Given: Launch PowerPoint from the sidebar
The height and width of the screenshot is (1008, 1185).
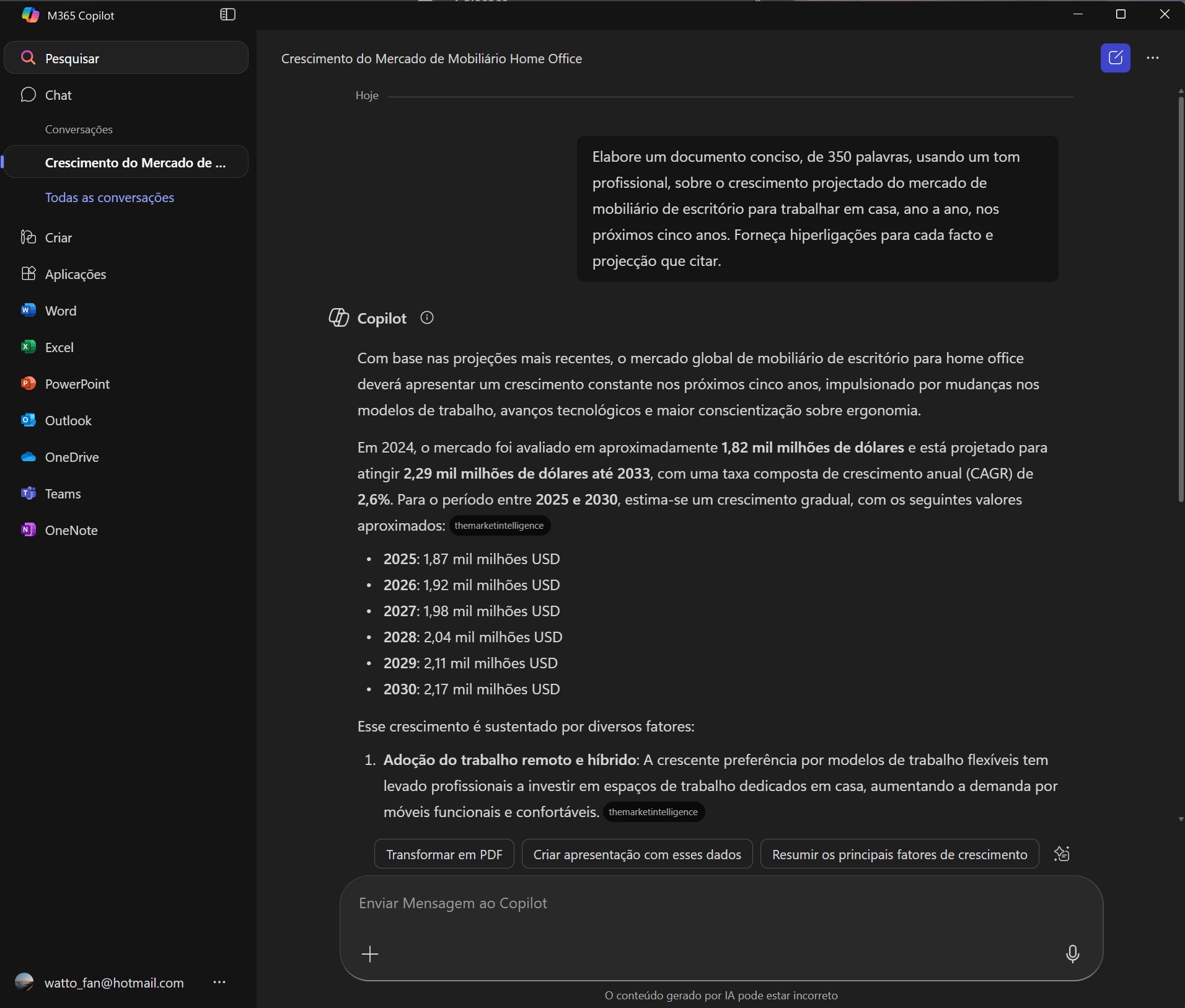Looking at the screenshot, I should 77,384.
